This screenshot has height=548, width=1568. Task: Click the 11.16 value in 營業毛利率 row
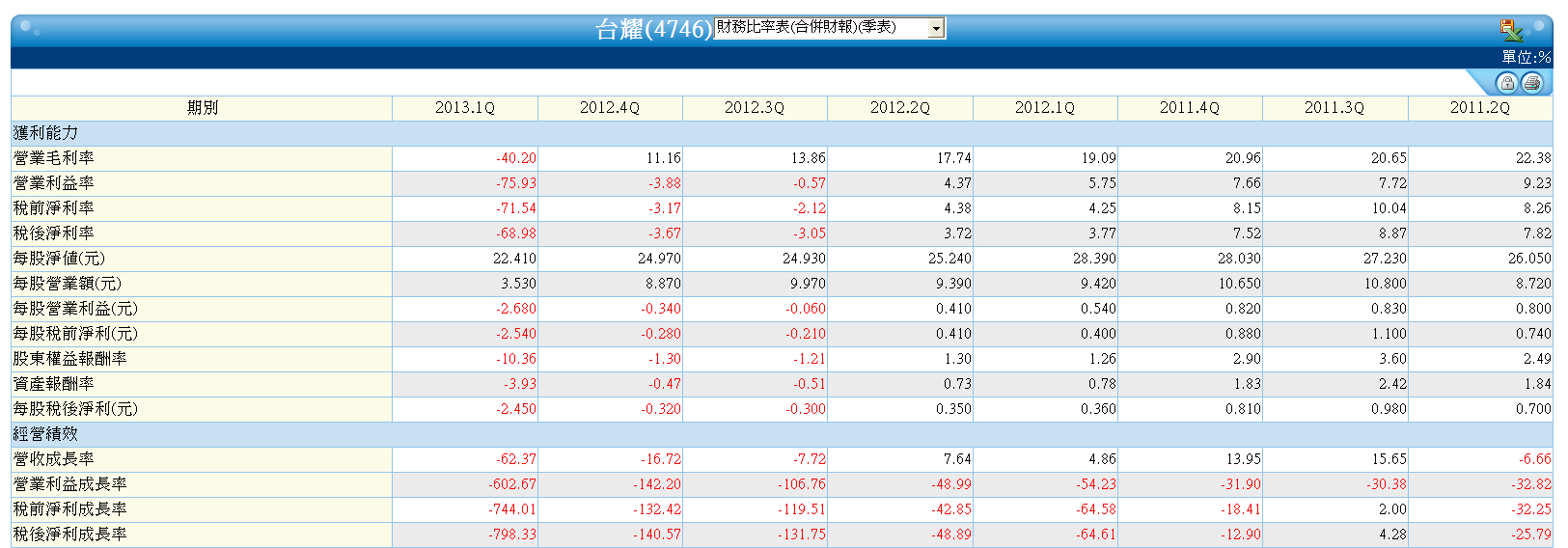pos(664,158)
